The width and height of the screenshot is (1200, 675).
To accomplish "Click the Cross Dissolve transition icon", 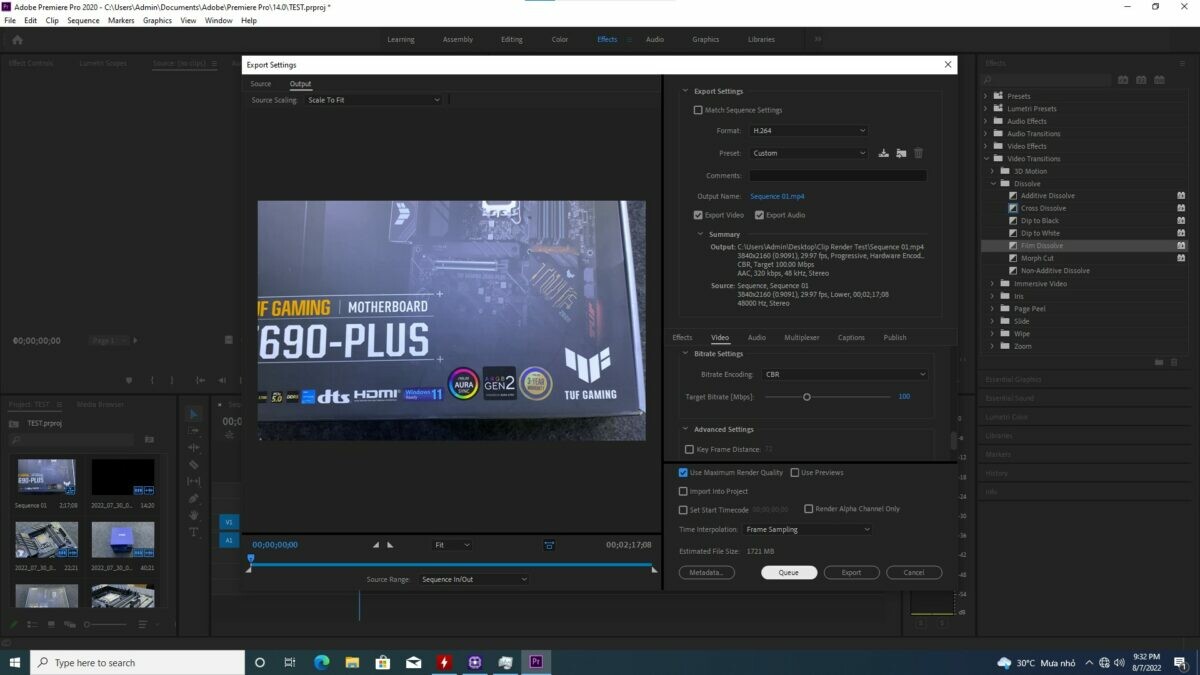I will pos(1013,208).
